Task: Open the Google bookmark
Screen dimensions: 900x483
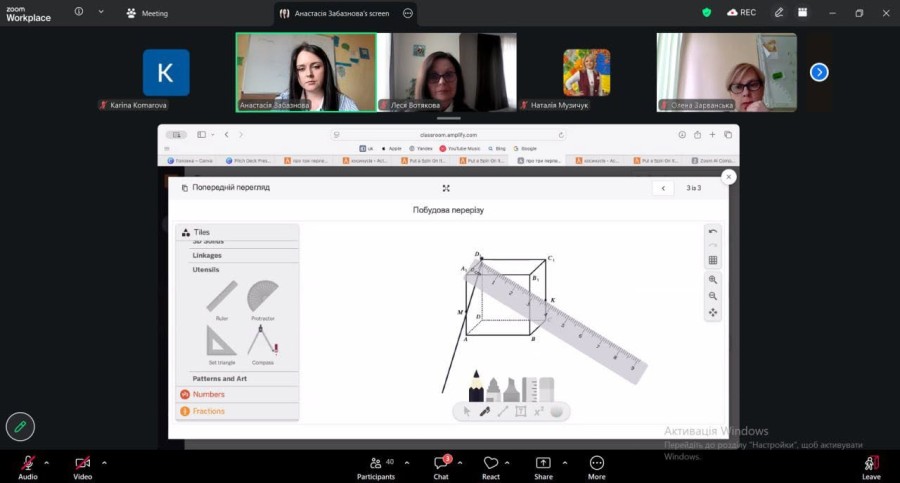Action: tap(525, 149)
